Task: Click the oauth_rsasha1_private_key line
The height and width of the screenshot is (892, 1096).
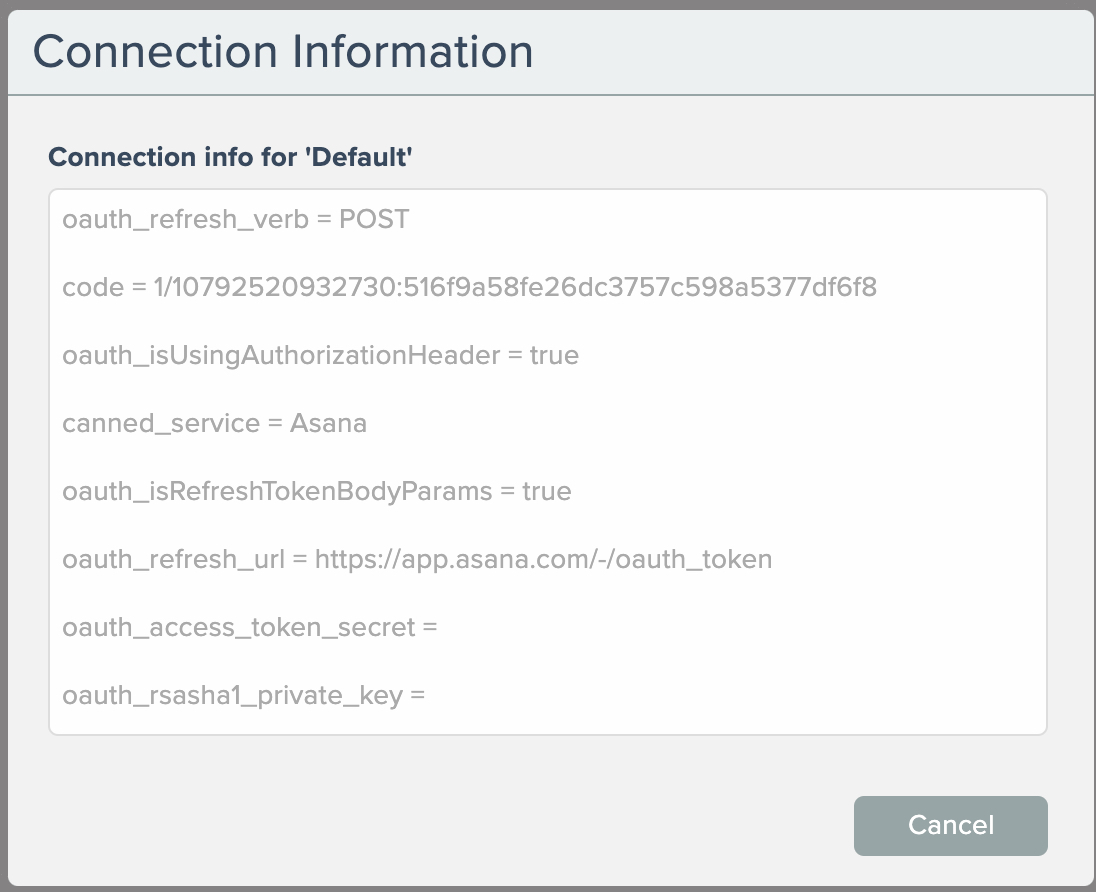Action: click(243, 695)
